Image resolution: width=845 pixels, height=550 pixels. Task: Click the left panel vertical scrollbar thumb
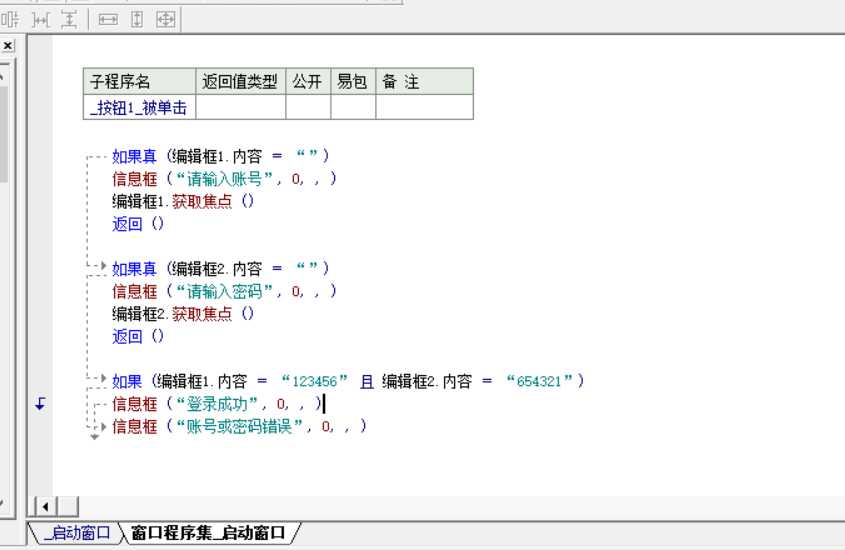[3, 135]
